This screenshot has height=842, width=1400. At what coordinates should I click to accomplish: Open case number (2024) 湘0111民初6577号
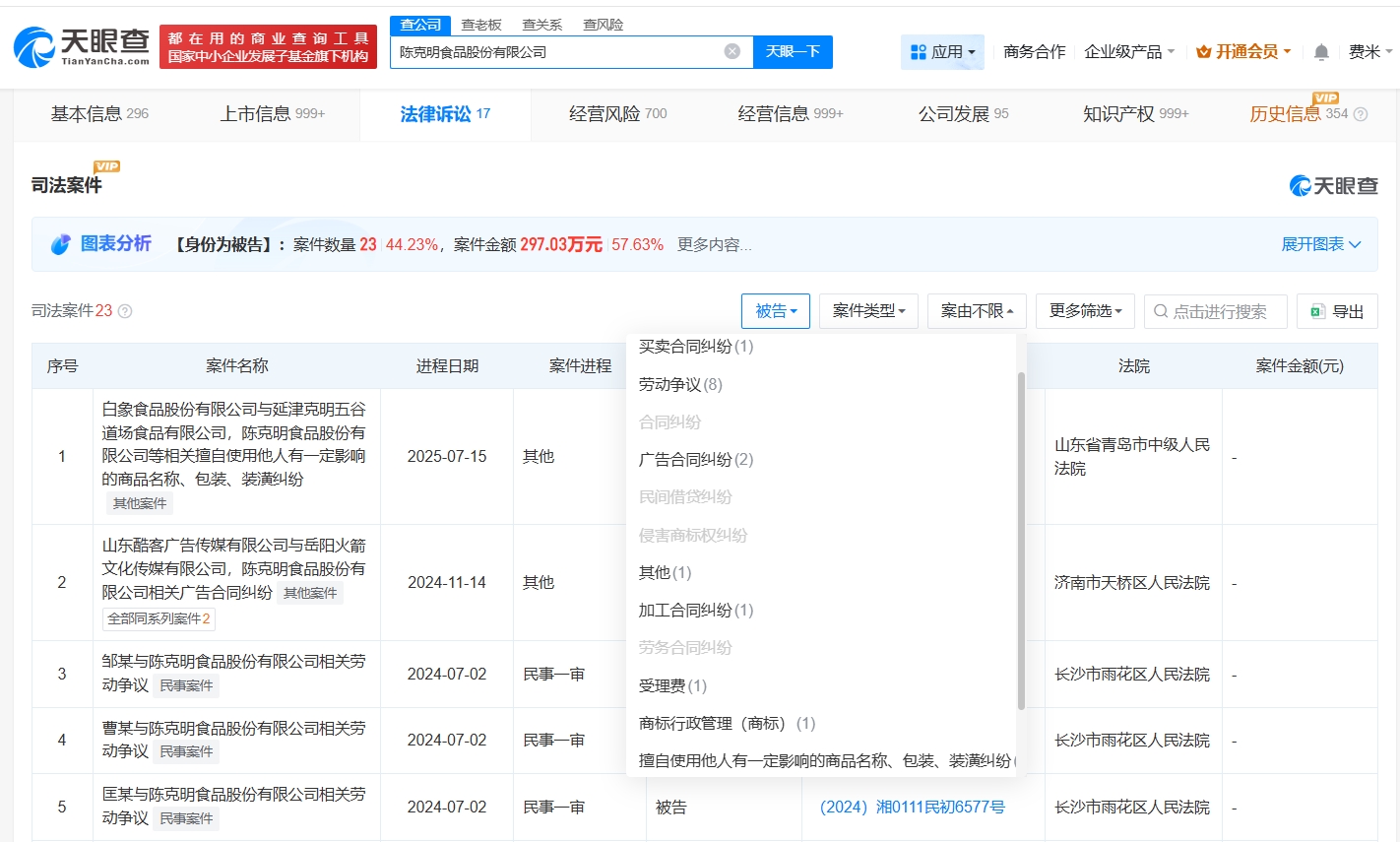pyautogui.click(x=913, y=808)
